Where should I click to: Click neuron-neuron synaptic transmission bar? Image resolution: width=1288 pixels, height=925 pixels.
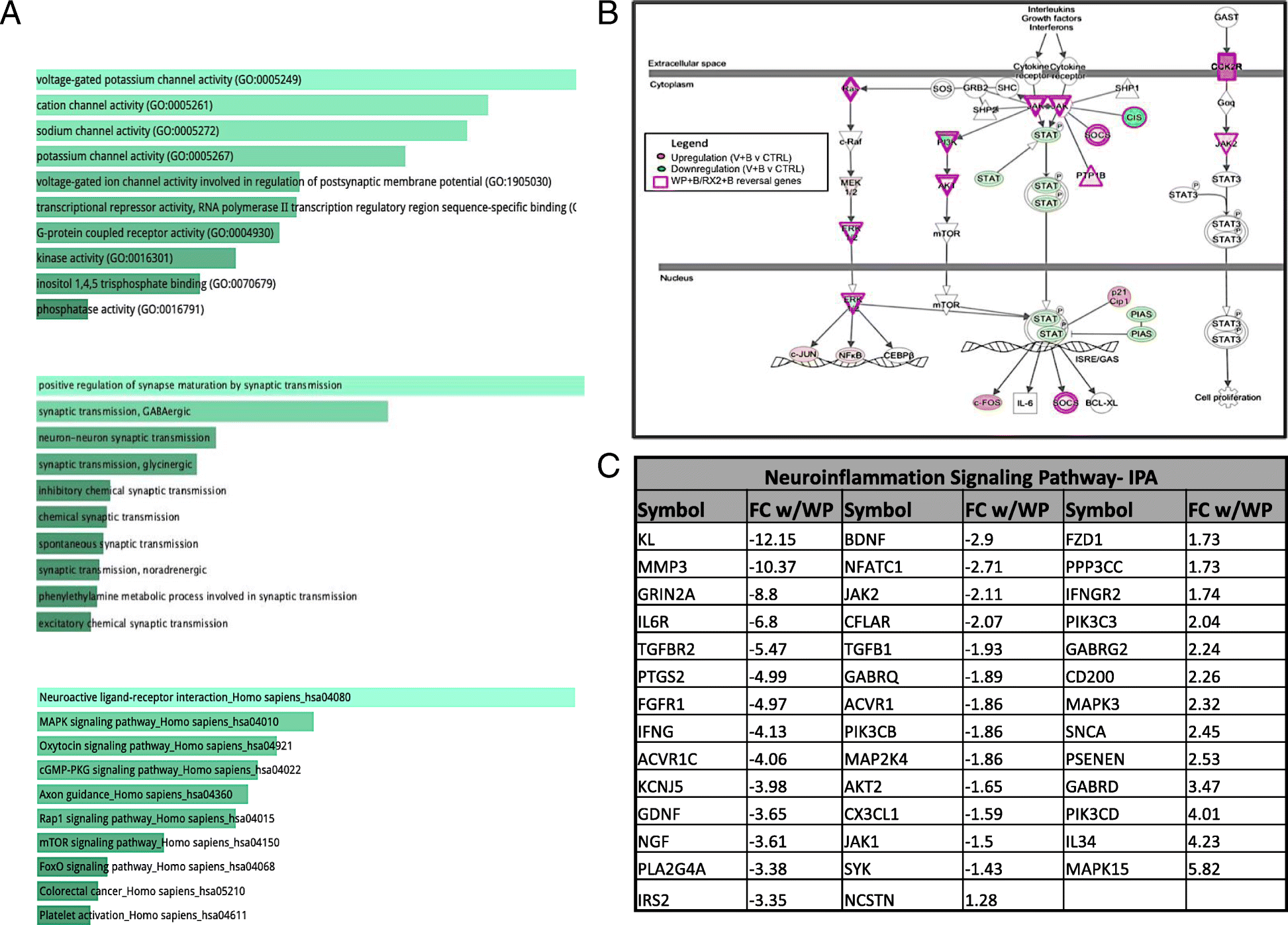[126, 438]
